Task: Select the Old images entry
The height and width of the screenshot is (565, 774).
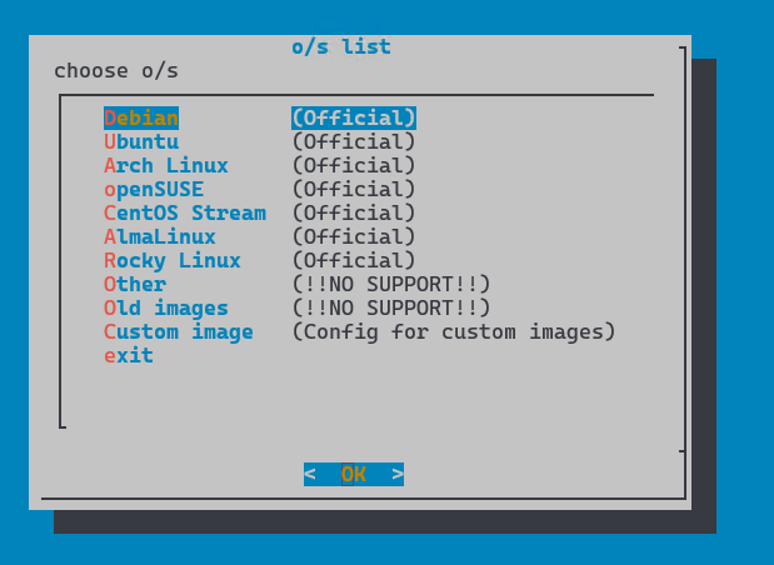Action: [166, 308]
